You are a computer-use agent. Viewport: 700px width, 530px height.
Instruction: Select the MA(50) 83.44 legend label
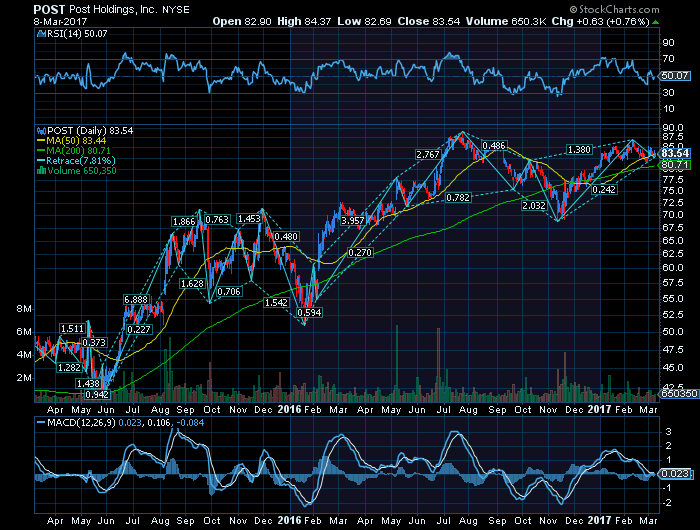76,141
